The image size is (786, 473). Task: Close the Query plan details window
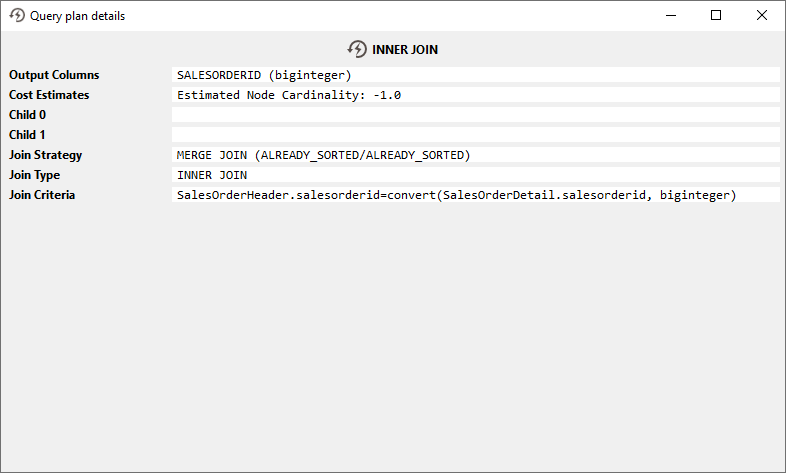(x=762, y=16)
